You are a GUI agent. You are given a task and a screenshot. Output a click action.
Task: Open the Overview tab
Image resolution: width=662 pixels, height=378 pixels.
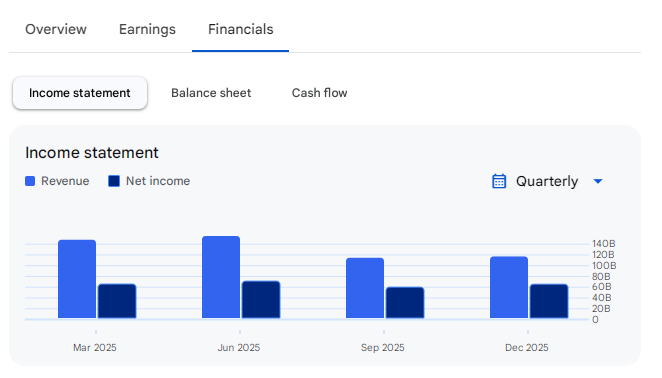[x=56, y=29]
